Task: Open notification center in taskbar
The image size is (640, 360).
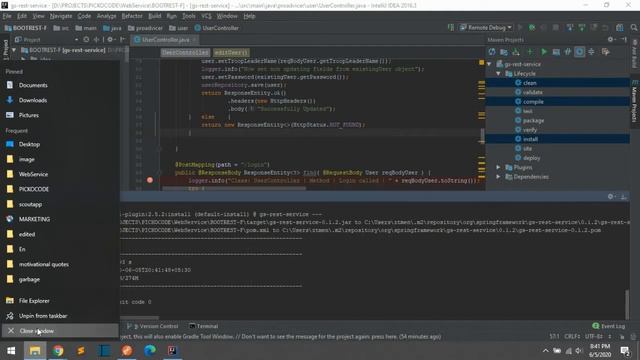Action: coord(625,351)
